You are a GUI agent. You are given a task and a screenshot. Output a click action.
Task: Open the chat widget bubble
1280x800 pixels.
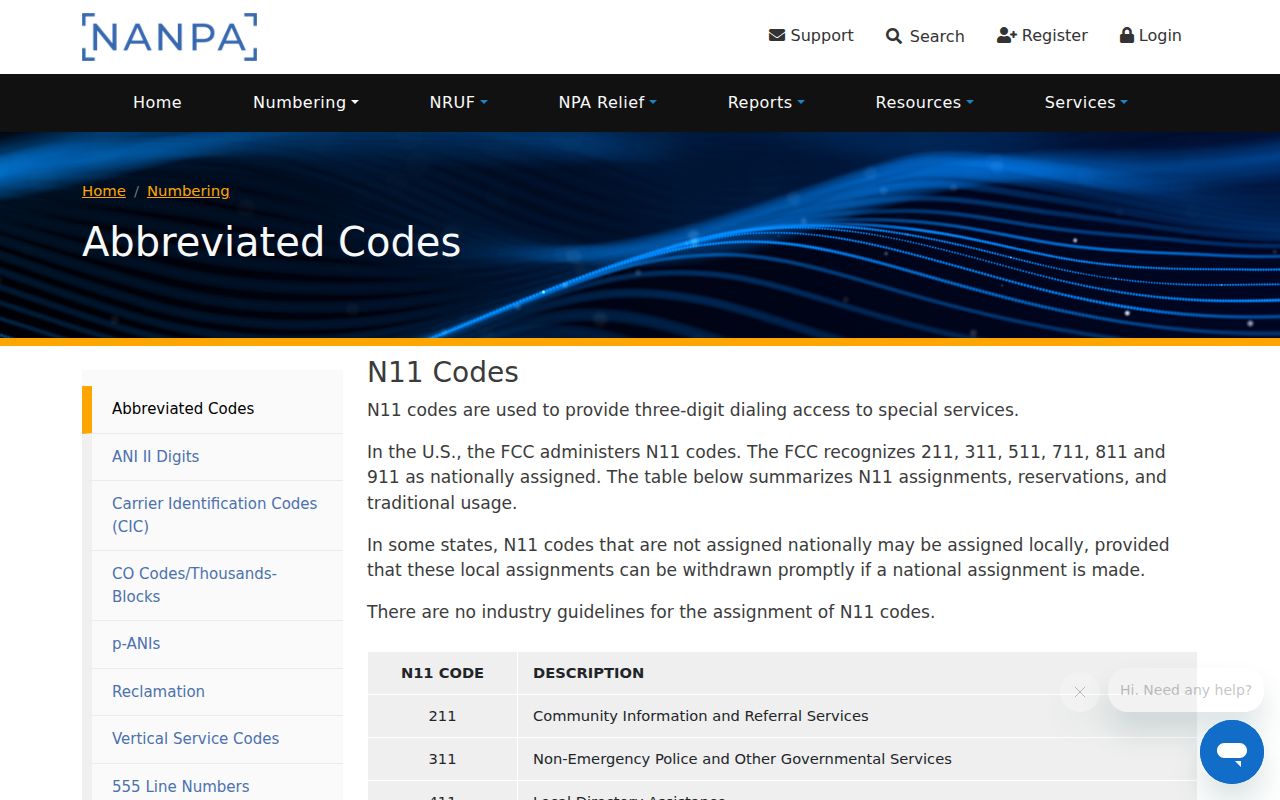(x=1232, y=752)
